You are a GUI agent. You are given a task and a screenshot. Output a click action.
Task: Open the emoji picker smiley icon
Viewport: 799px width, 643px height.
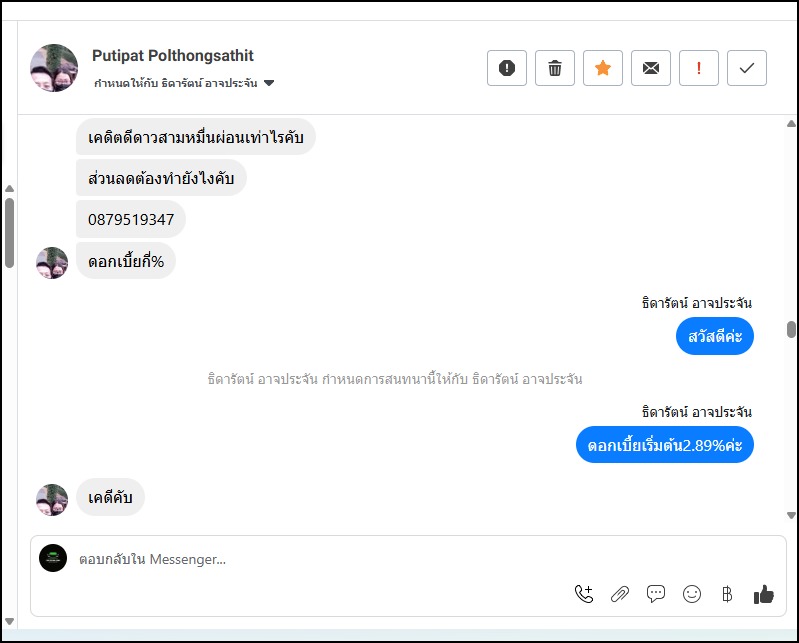tap(692, 594)
